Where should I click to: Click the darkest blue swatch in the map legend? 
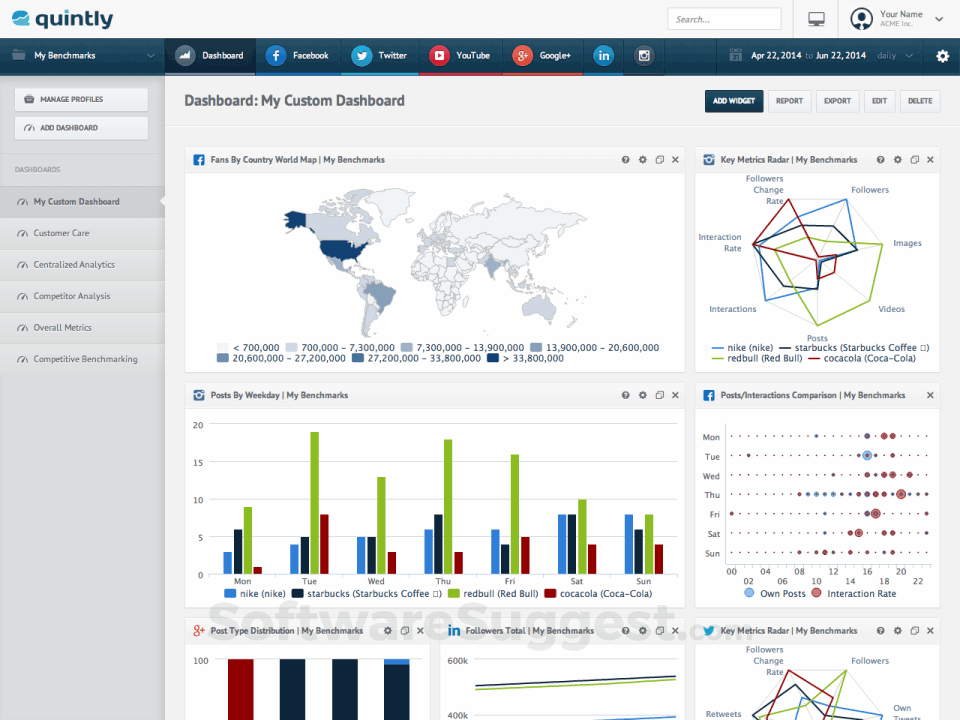491,358
